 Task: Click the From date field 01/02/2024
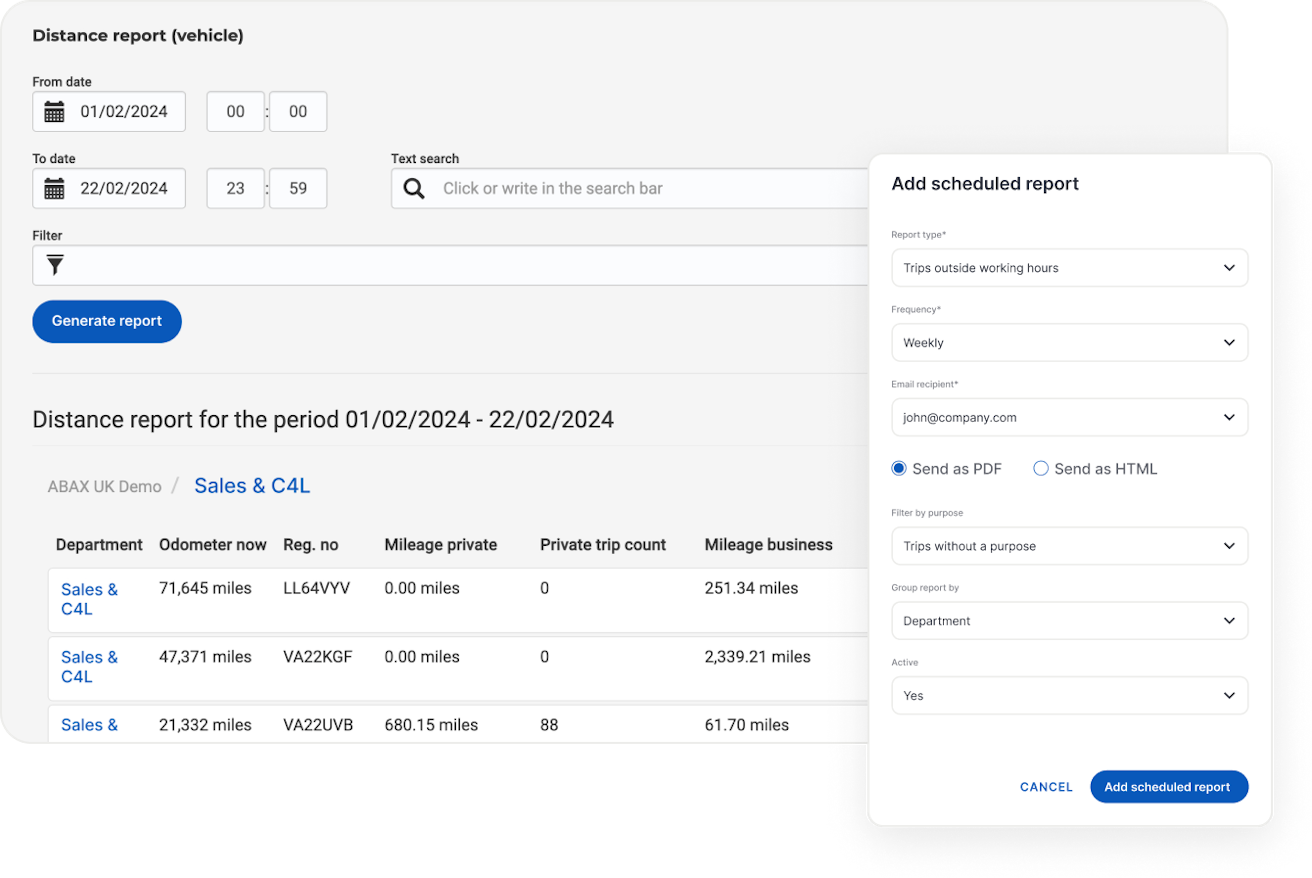pos(109,112)
